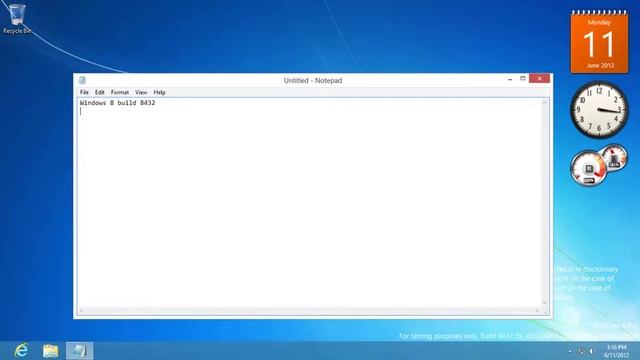This screenshot has width=640, height=360.
Task: Open the File menu in Notepad
Action: tap(84, 92)
